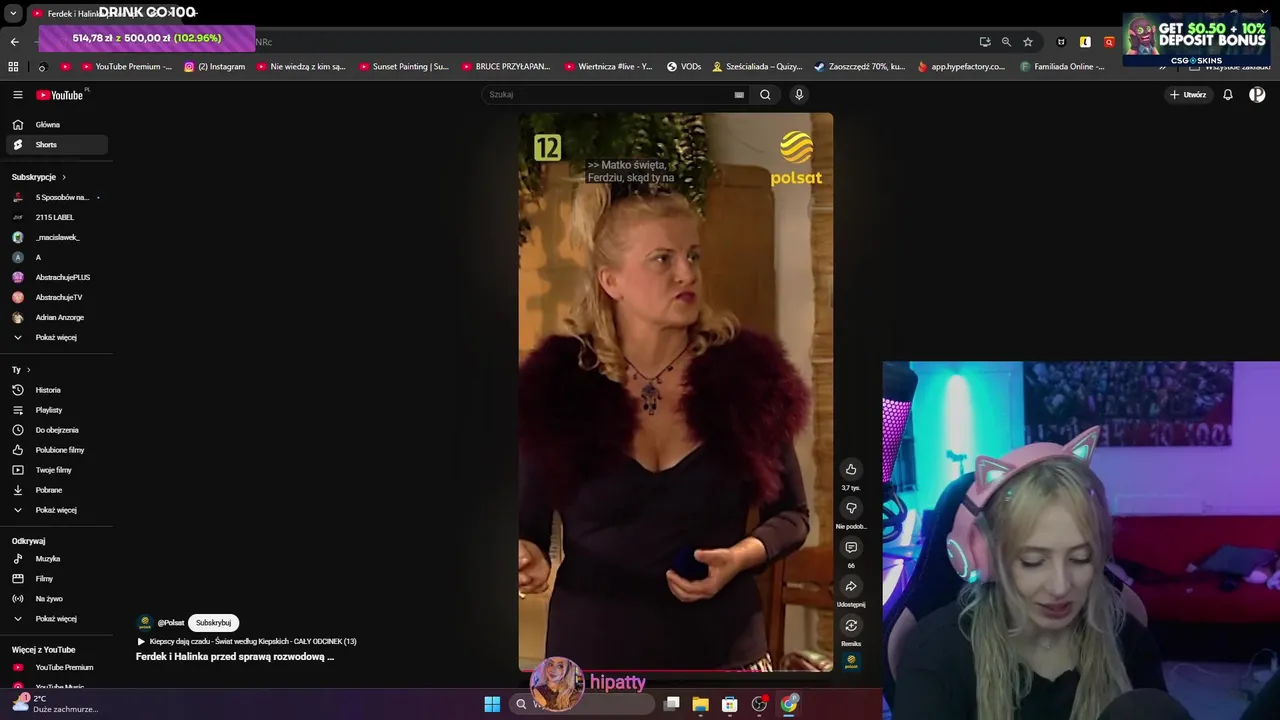Click the Chrome icon on taskbar
This screenshot has width=1280, height=720.
[x=789, y=704]
